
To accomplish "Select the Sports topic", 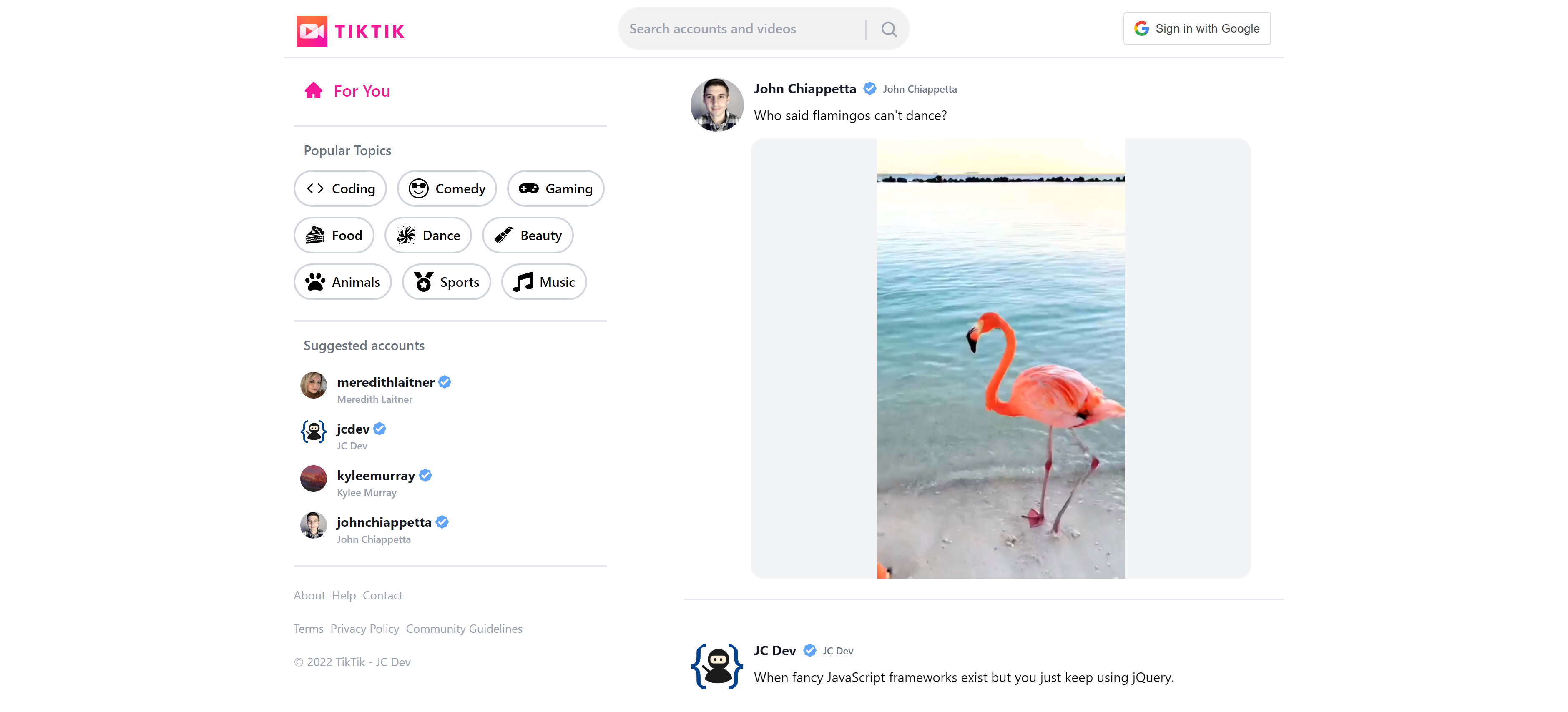I will click(447, 282).
